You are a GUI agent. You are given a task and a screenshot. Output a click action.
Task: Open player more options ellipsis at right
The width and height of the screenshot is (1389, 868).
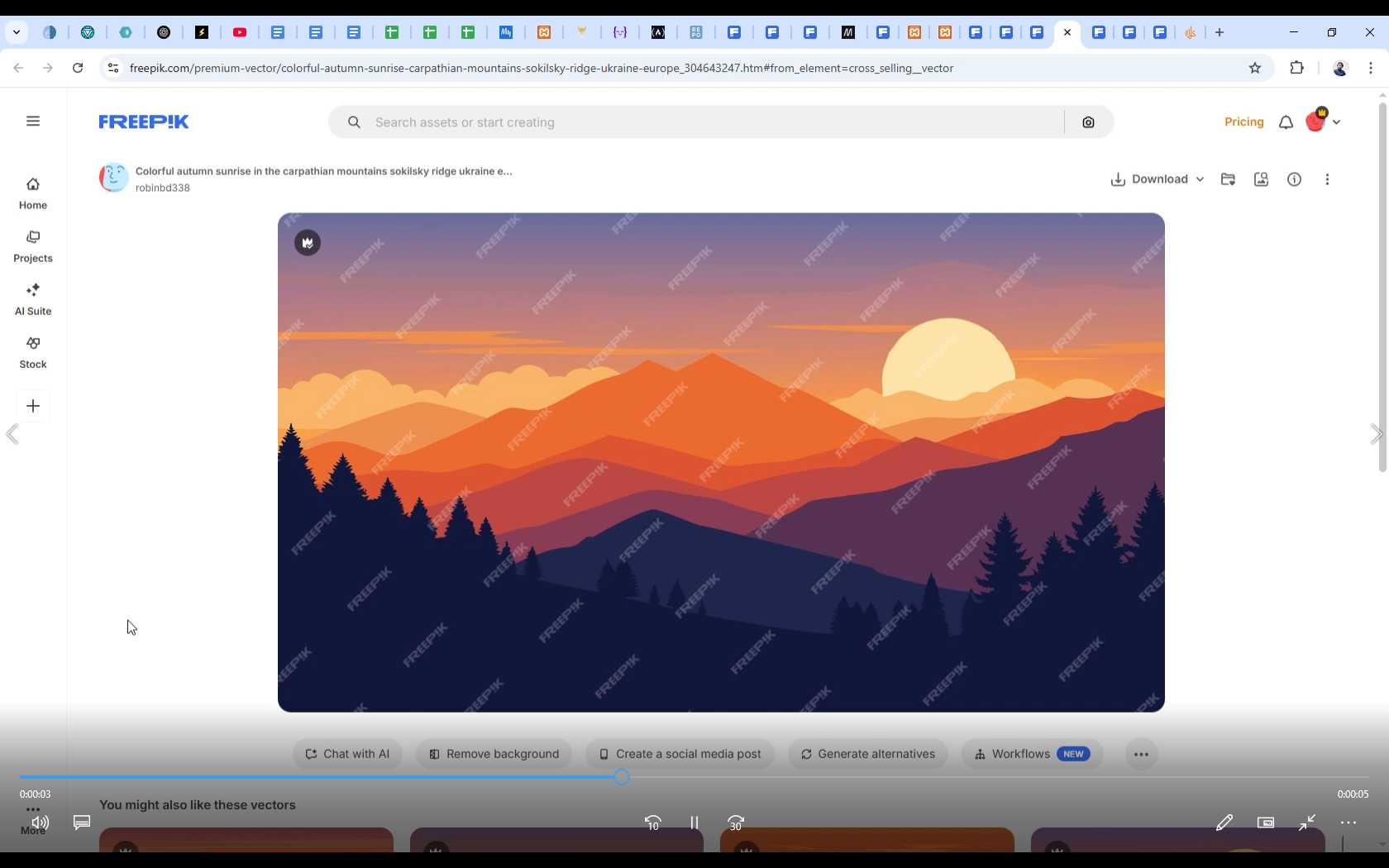(1348, 823)
